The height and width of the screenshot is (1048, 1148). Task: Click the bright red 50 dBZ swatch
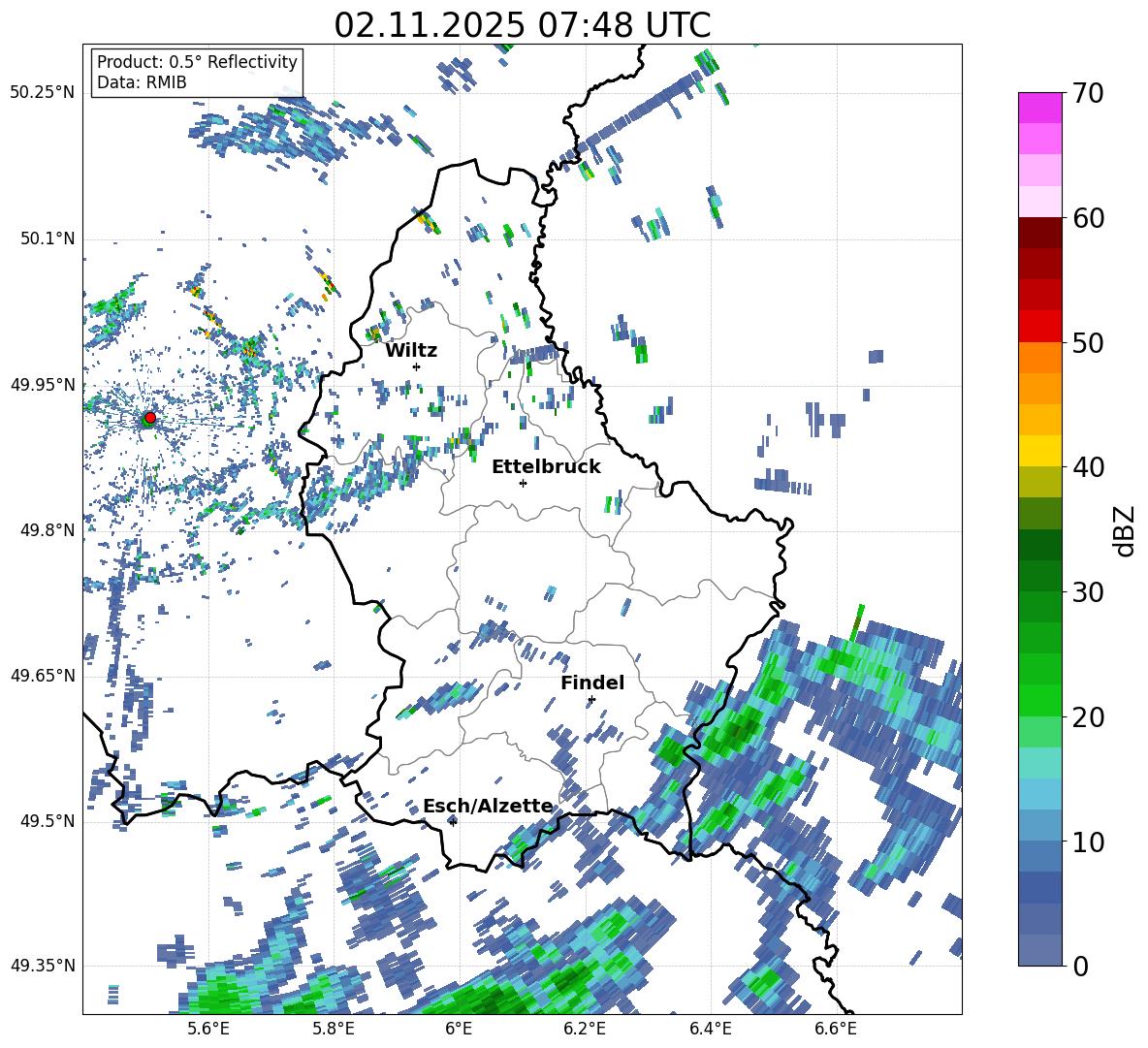[1039, 327]
